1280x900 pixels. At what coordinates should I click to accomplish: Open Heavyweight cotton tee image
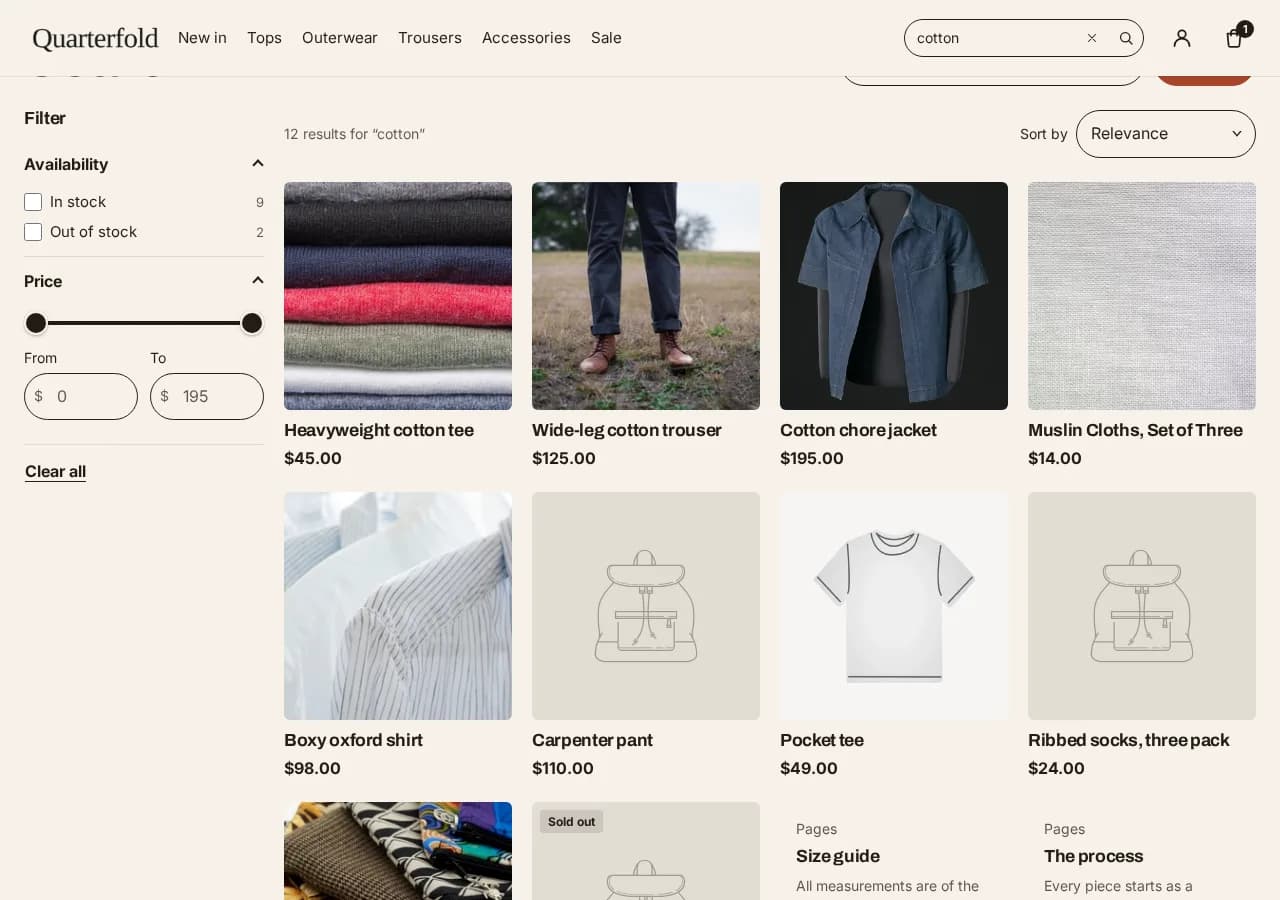(398, 296)
